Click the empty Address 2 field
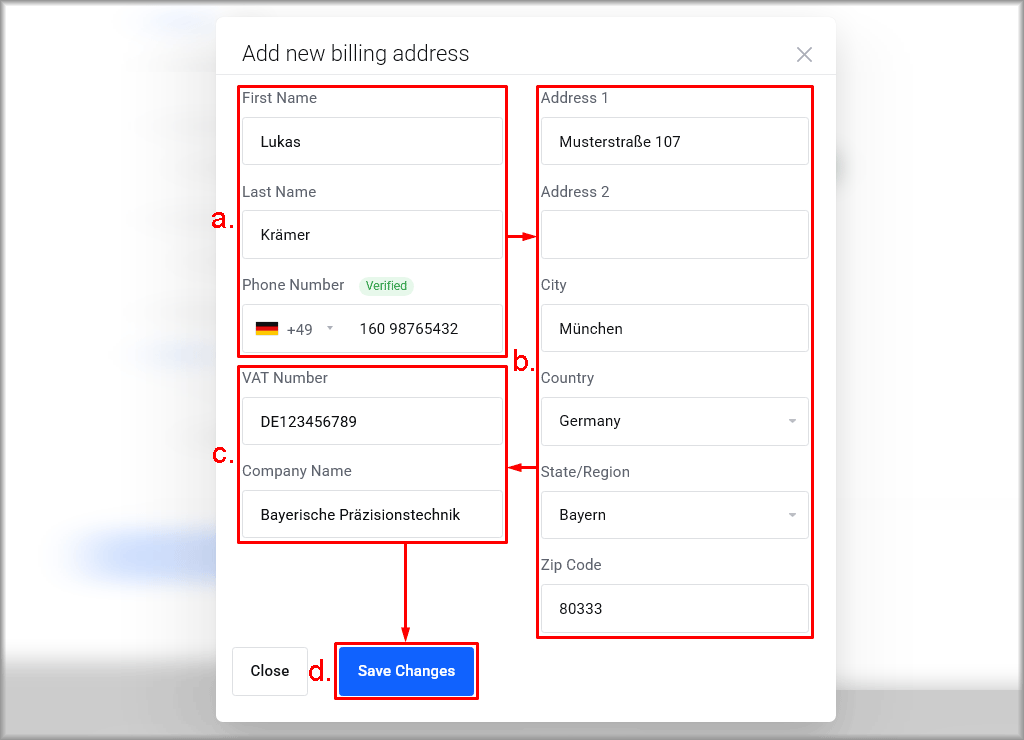The height and width of the screenshot is (740, 1024). point(674,235)
